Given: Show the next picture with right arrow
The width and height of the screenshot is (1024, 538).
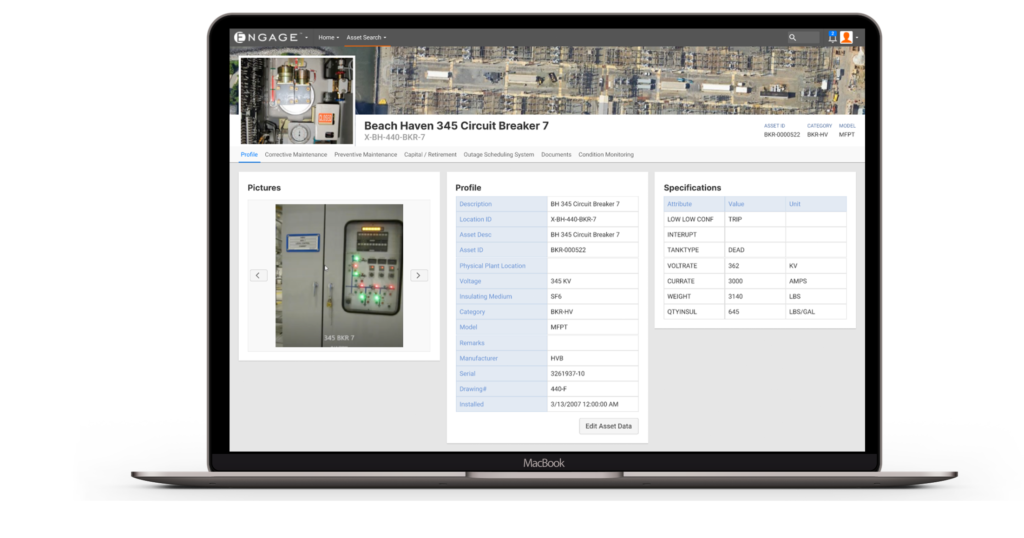Looking at the screenshot, I should click(419, 275).
